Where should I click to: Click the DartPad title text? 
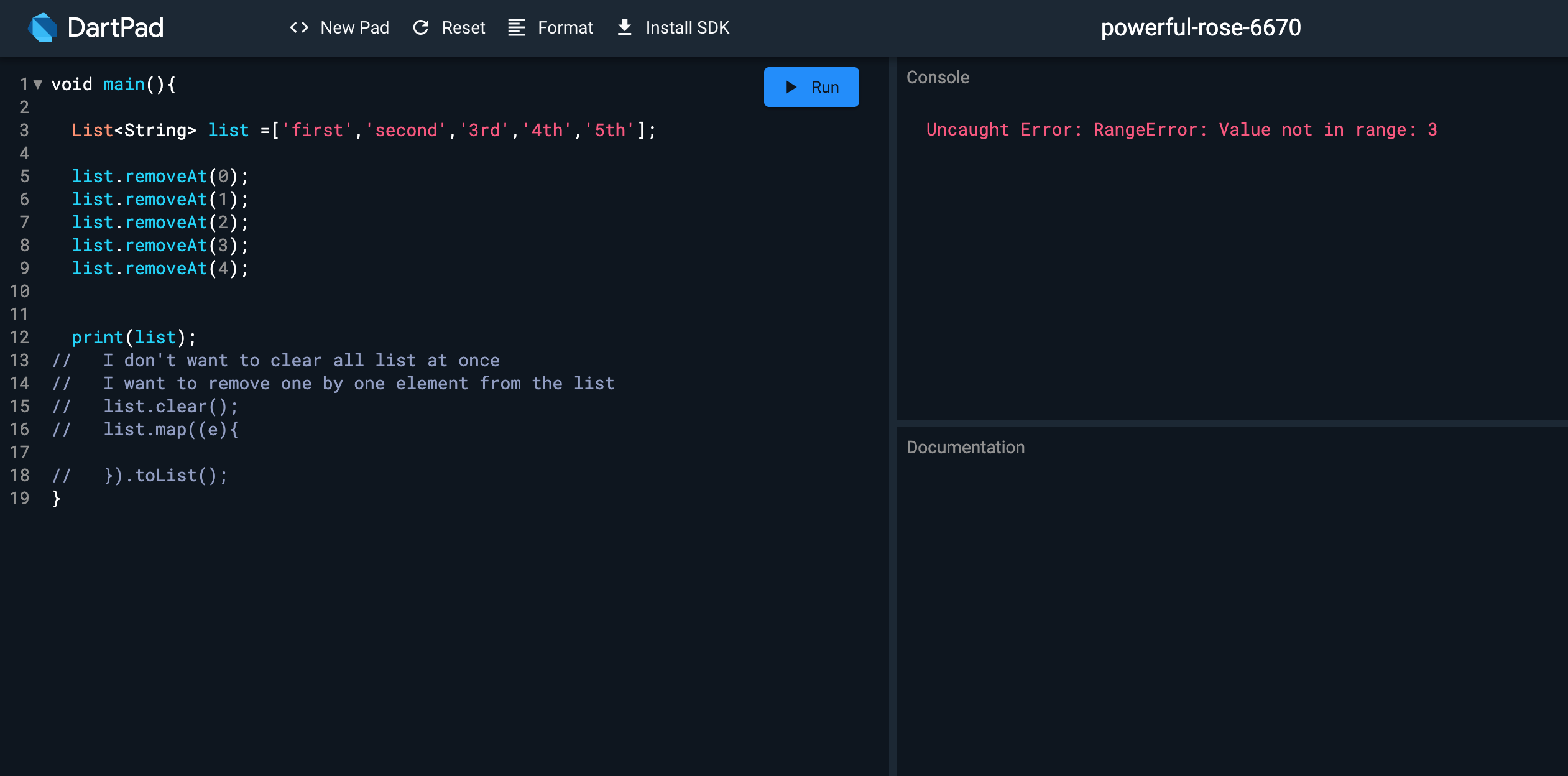tap(116, 27)
